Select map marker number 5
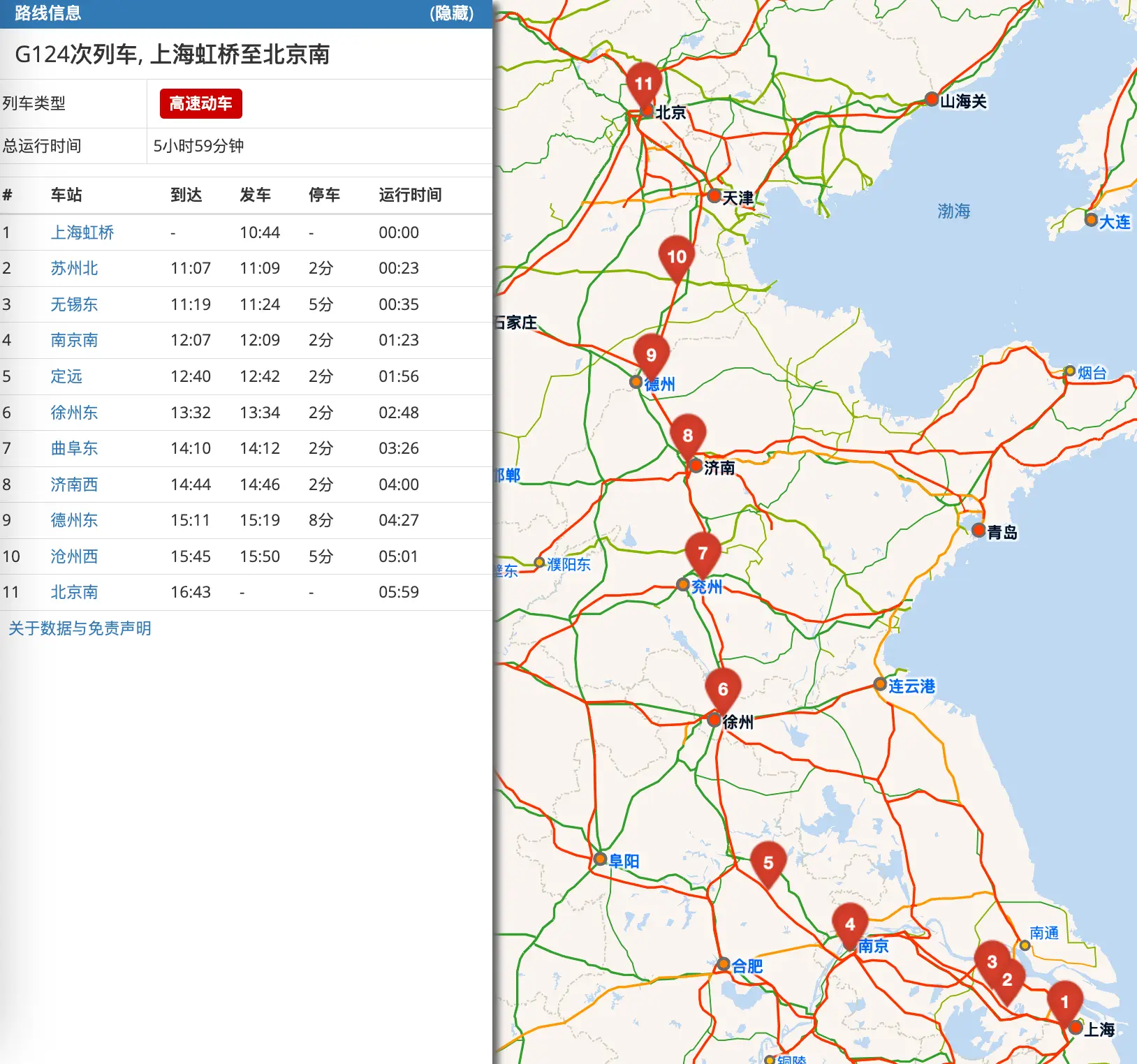 click(x=768, y=863)
